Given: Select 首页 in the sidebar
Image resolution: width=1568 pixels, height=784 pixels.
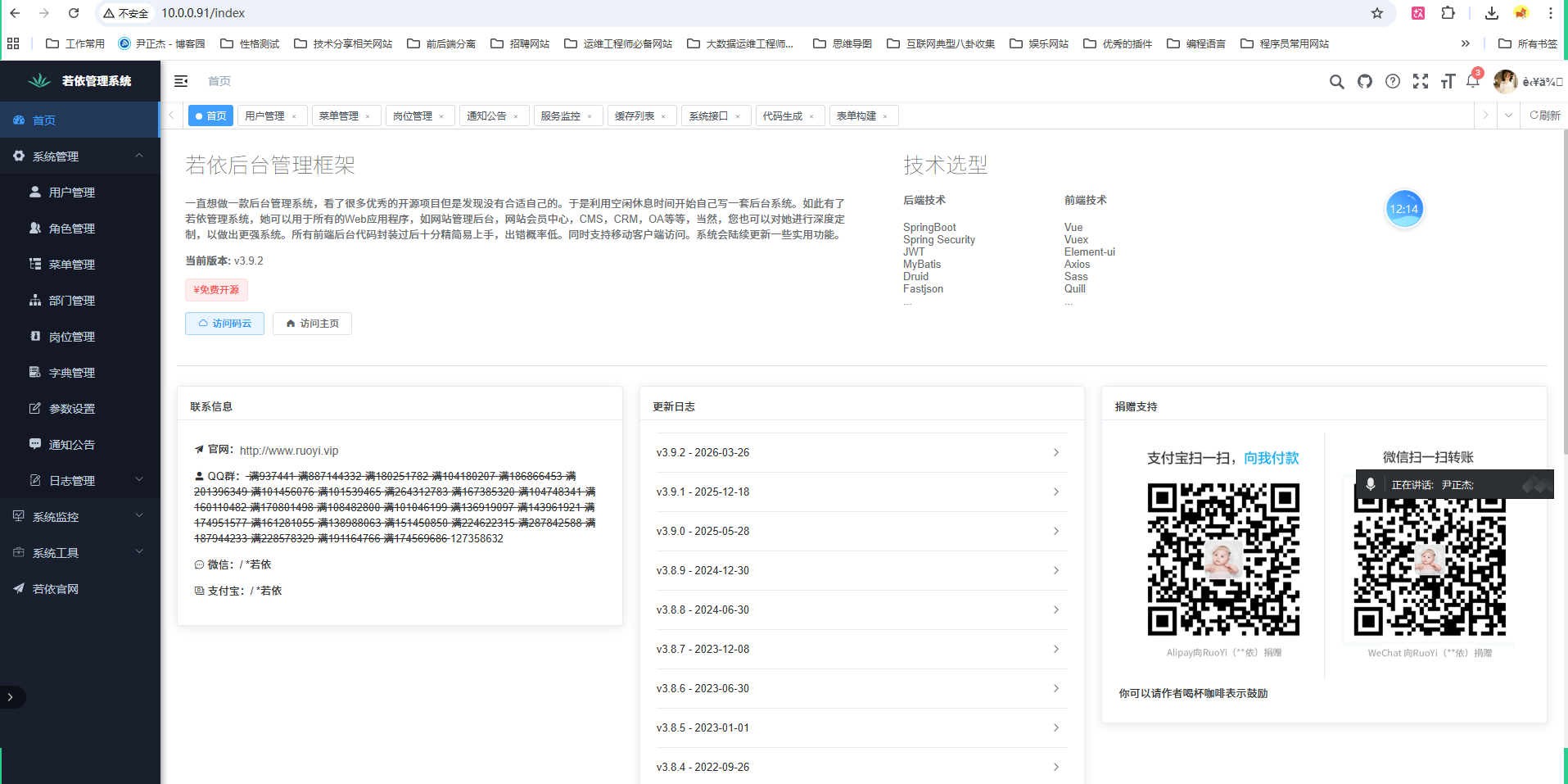Looking at the screenshot, I should [80, 120].
